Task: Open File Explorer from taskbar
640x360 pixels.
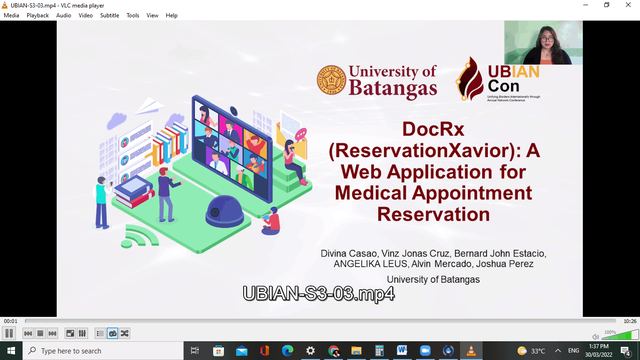Action: 356,351
